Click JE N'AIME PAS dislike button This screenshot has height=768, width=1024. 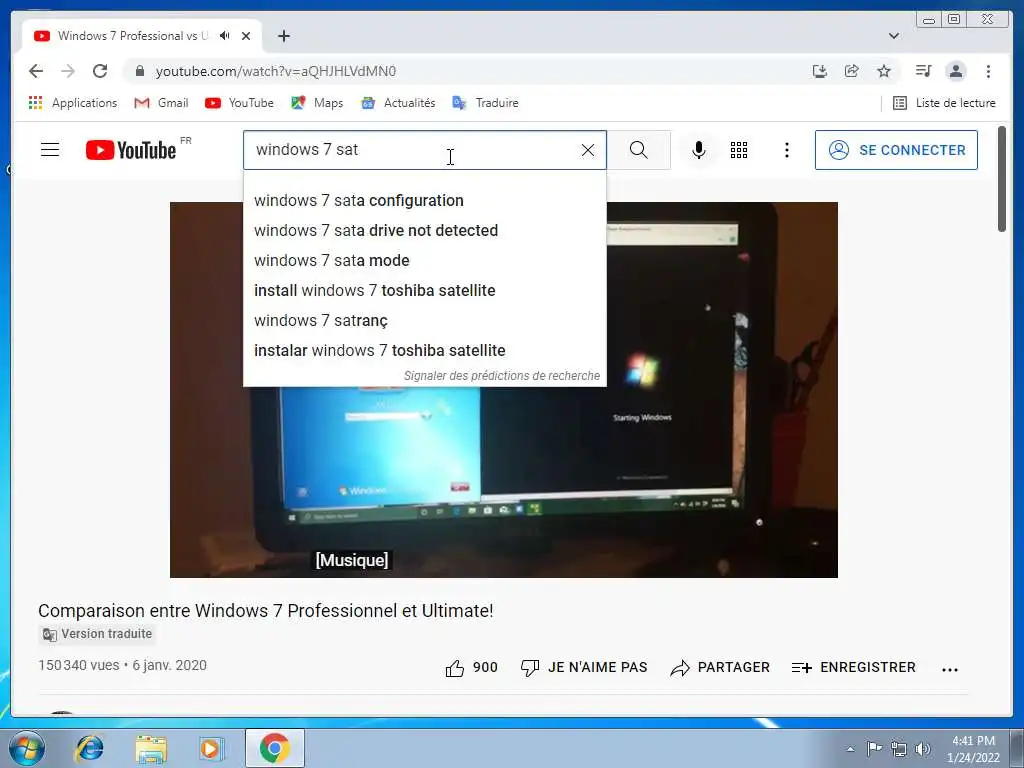(584, 667)
